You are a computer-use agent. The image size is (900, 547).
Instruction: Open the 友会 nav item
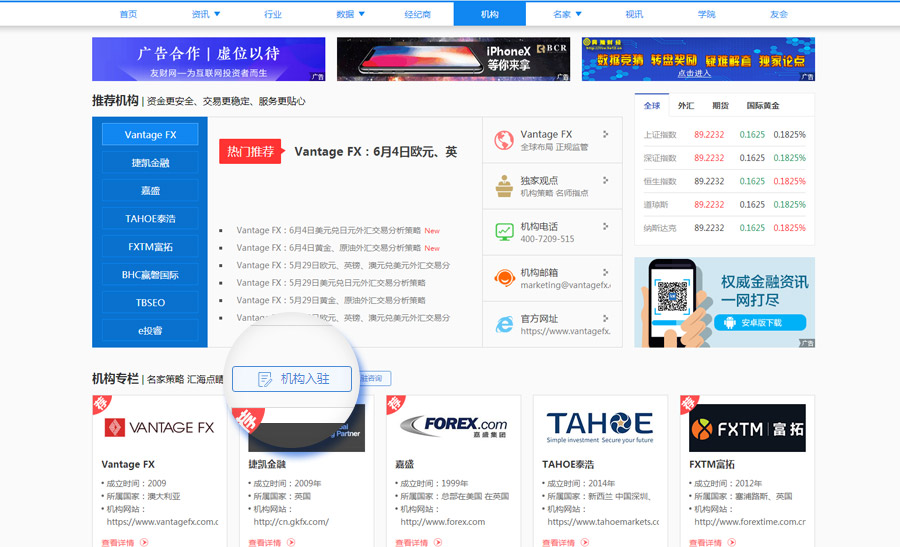point(779,14)
